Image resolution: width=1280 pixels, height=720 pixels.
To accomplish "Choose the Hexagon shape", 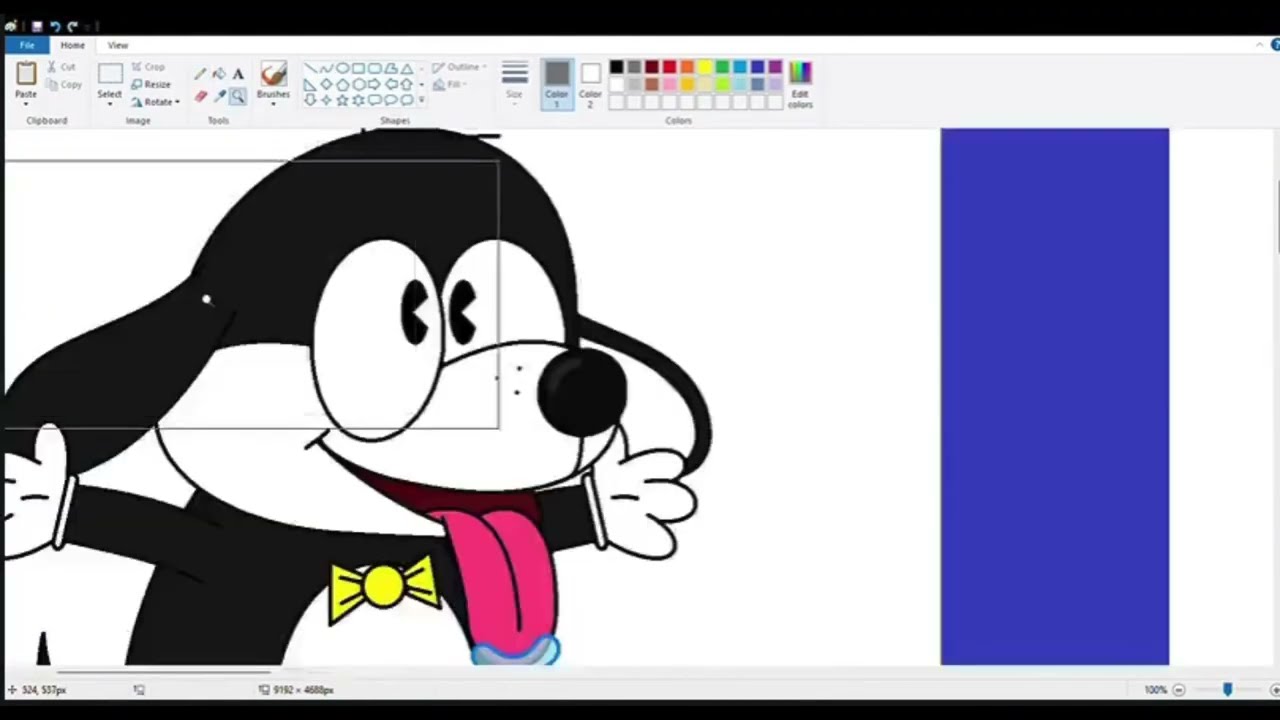I will click(358, 84).
